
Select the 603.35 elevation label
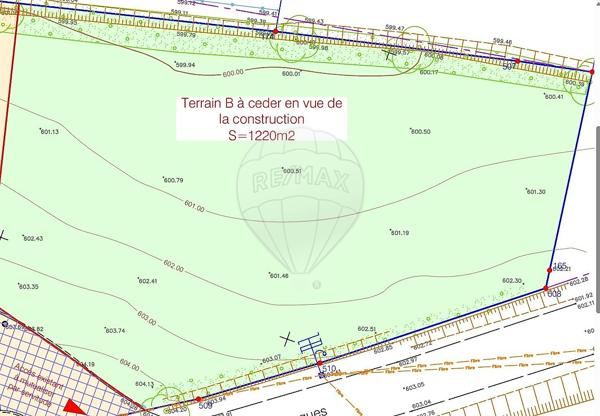click(28, 287)
